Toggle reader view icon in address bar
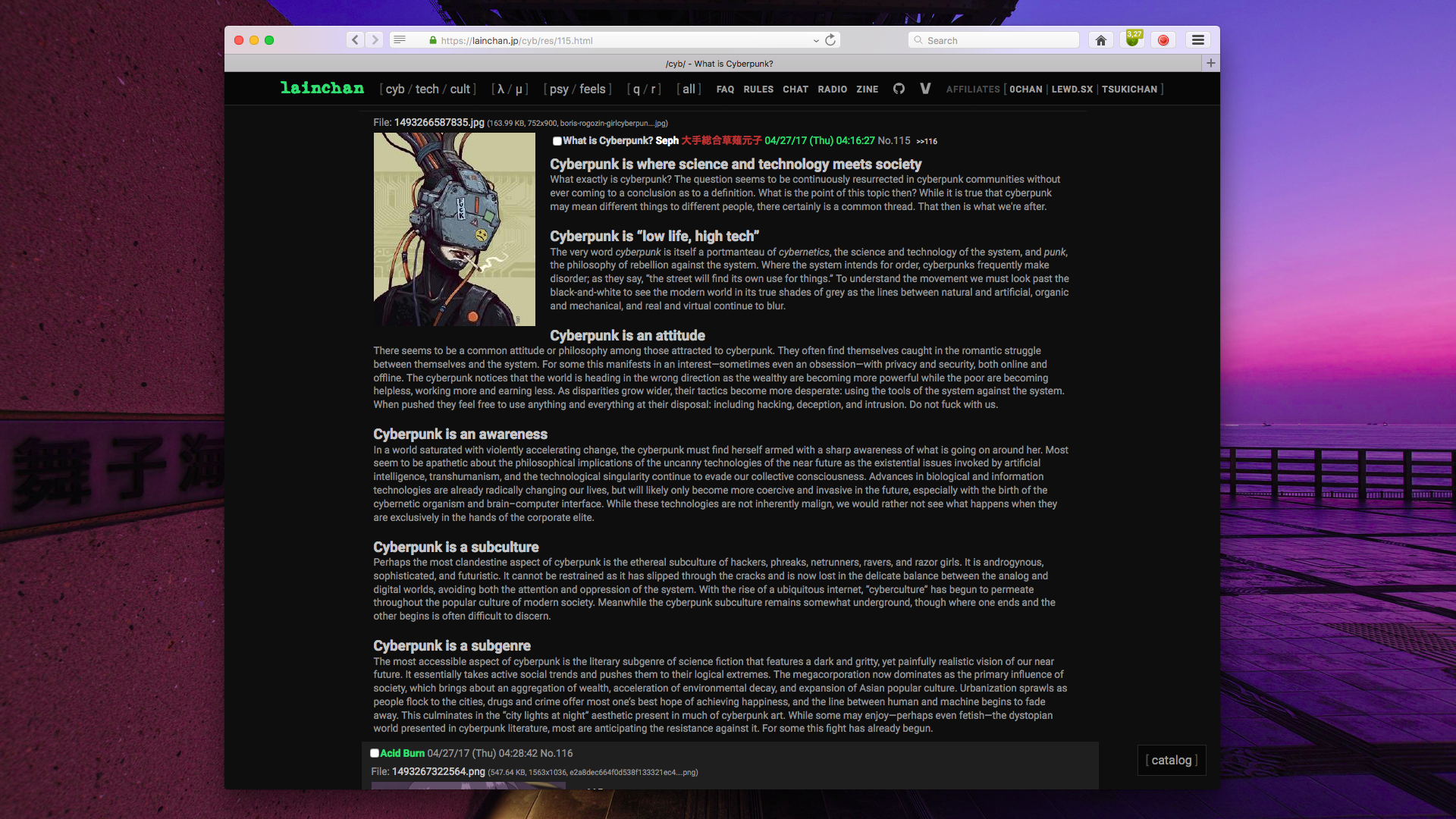The image size is (1456, 819). point(400,40)
